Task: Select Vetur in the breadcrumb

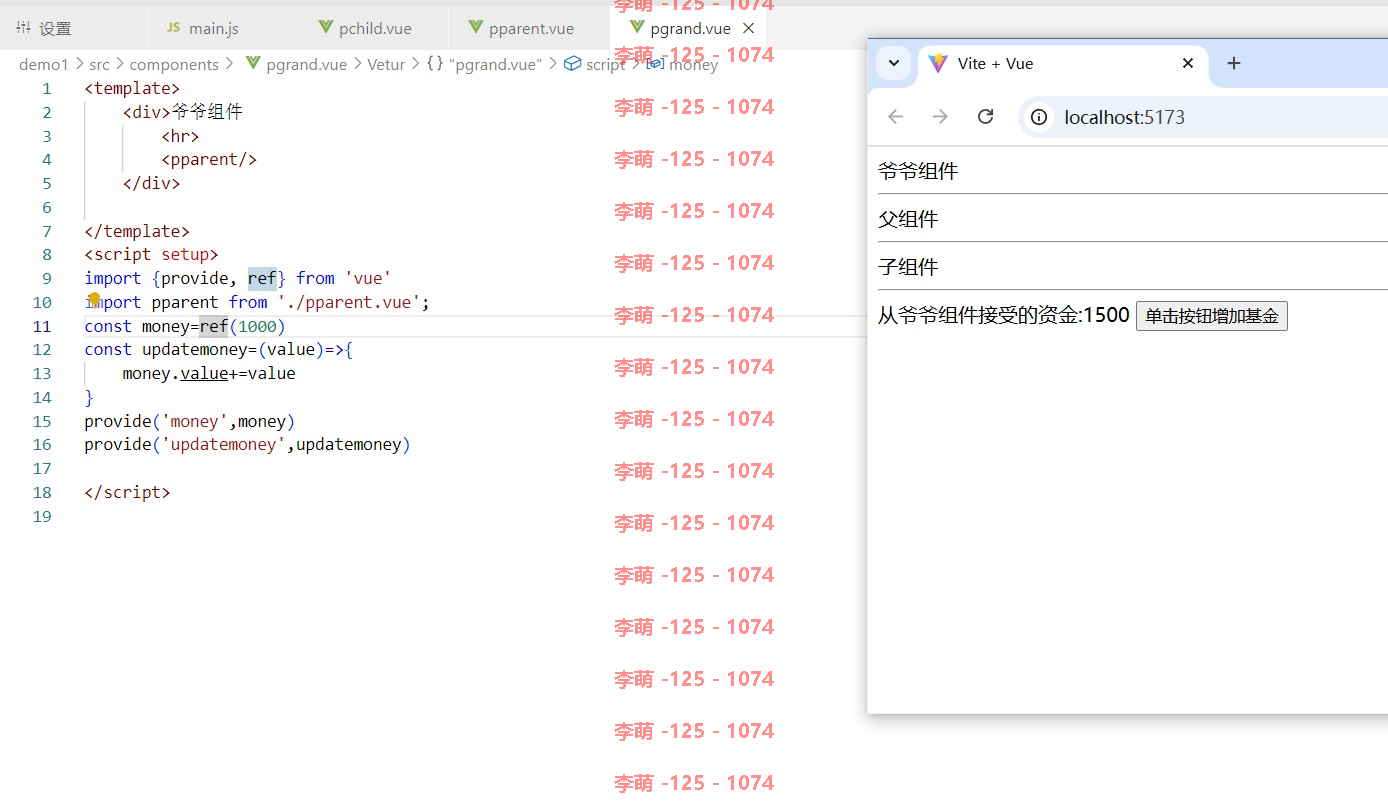Action: click(386, 64)
